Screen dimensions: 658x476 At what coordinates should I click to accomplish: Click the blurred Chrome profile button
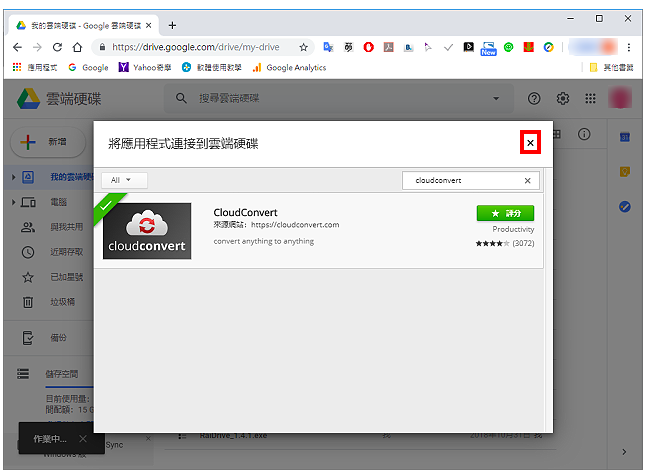(593, 47)
